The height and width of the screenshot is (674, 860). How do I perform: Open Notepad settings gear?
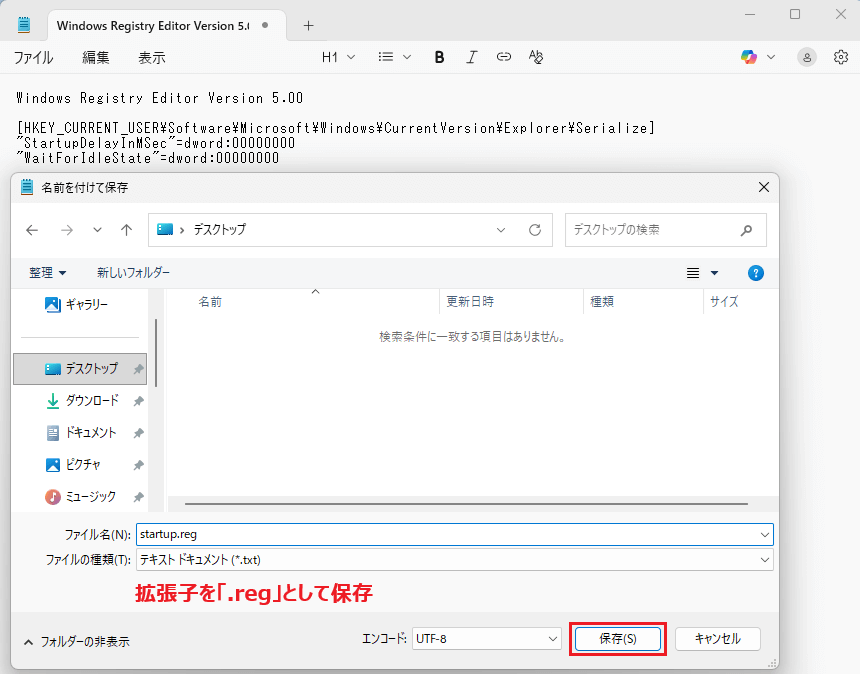click(841, 57)
